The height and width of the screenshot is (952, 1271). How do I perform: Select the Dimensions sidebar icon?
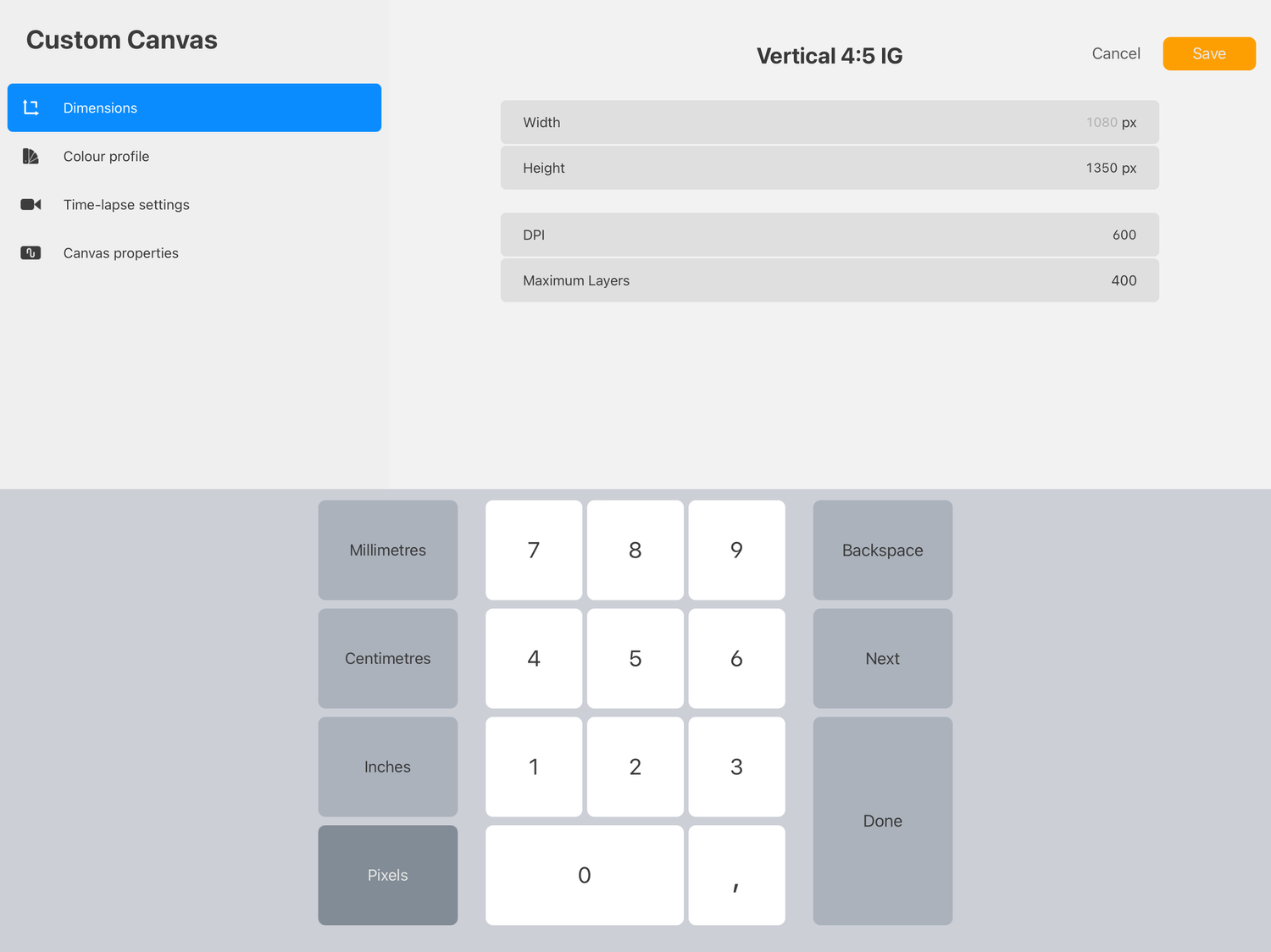click(x=31, y=108)
